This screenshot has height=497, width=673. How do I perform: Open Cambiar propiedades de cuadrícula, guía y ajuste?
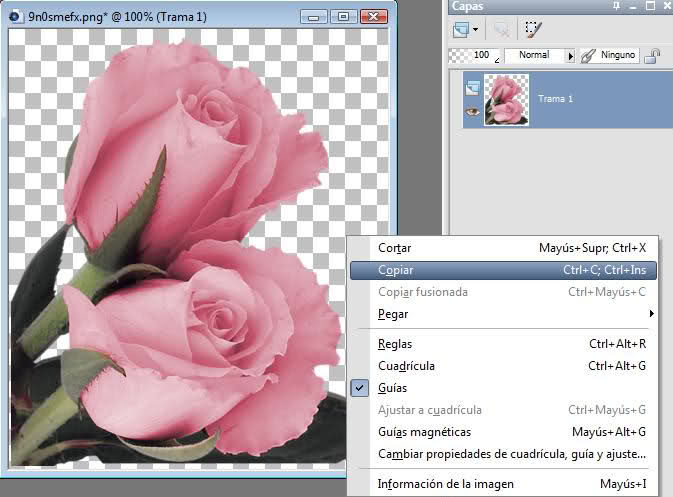pyautogui.click(x=503, y=454)
